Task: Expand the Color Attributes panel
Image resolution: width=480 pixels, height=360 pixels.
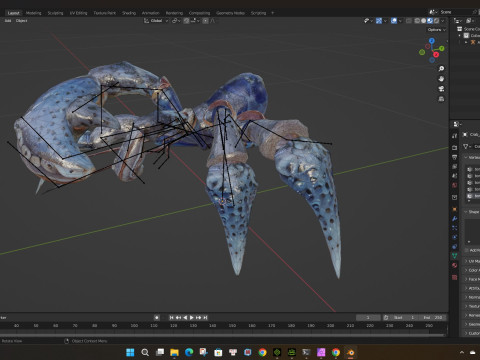Action: tap(472, 270)
